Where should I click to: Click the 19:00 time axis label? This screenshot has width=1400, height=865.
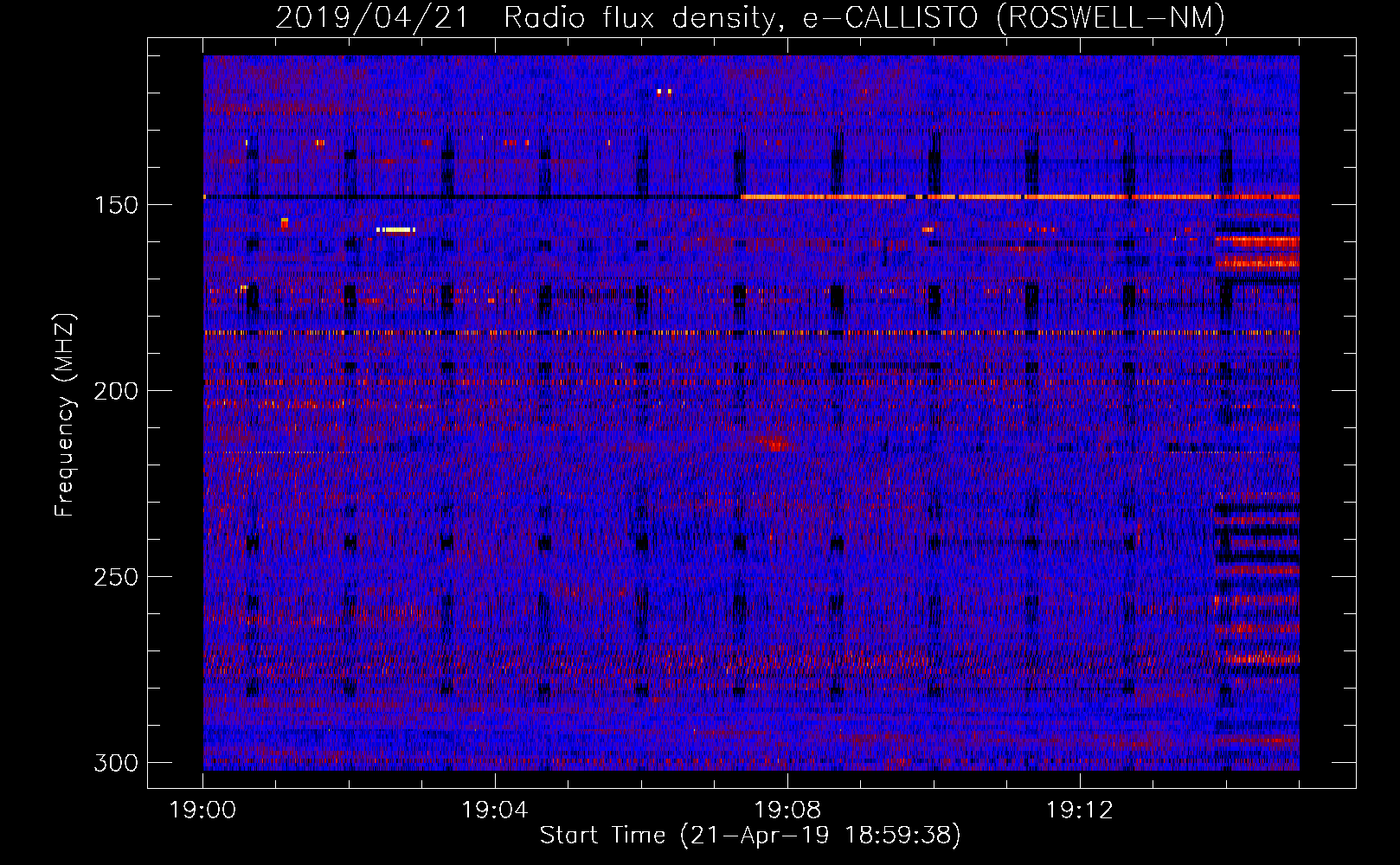coord(202,811)
